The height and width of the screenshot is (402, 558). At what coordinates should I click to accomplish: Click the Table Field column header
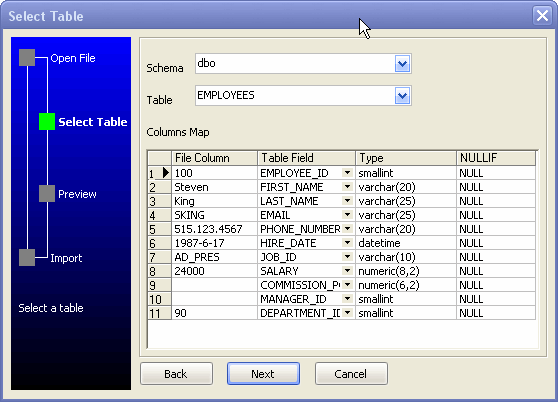tap(306, 158)
